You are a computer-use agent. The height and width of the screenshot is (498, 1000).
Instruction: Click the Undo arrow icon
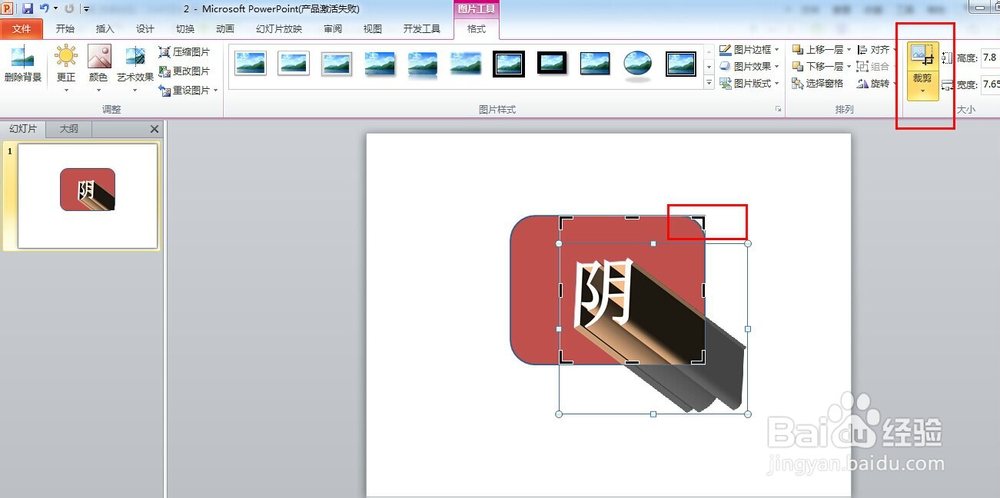pos(44,9)
